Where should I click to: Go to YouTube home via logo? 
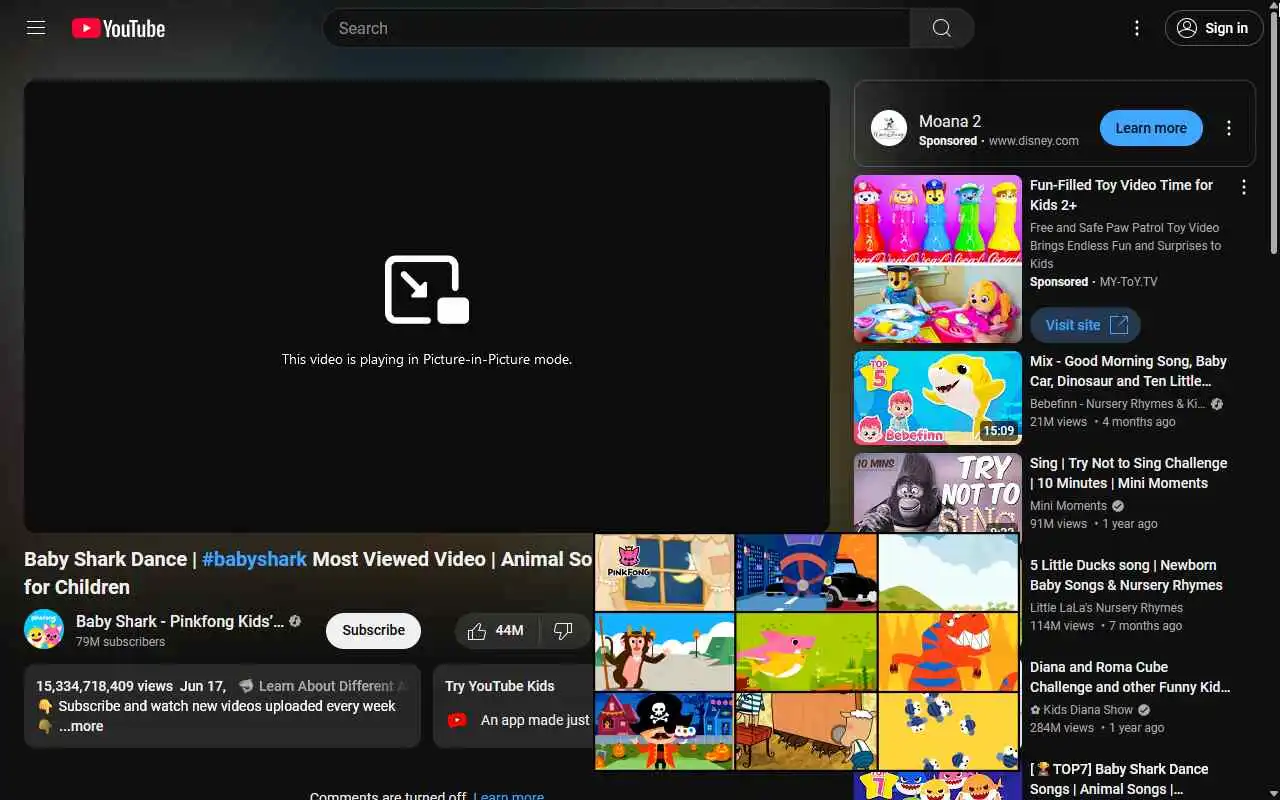point(118,29)
